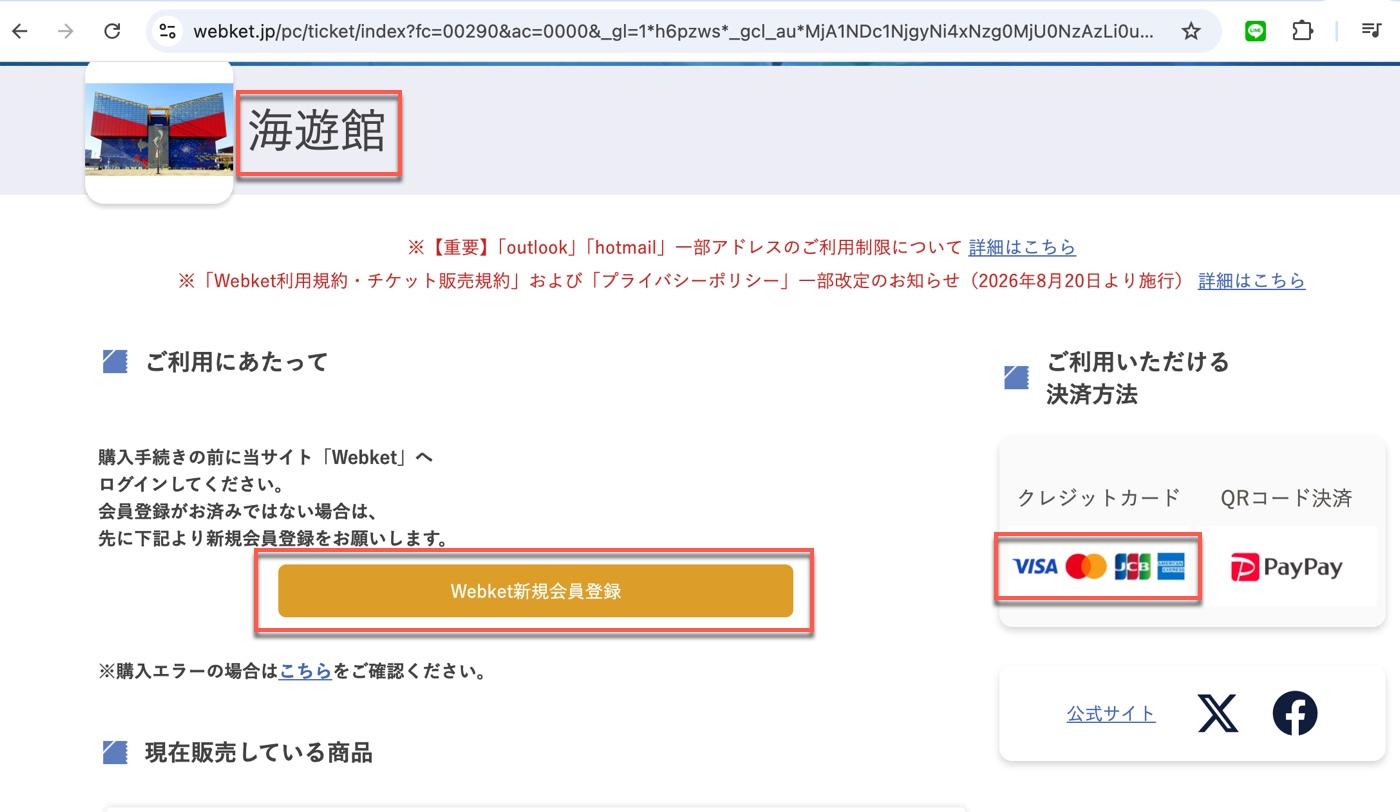The width and height of the screenshot is (1400, 812).
Task: Reload the webket.jp page
Action: [x=112, y=31]
